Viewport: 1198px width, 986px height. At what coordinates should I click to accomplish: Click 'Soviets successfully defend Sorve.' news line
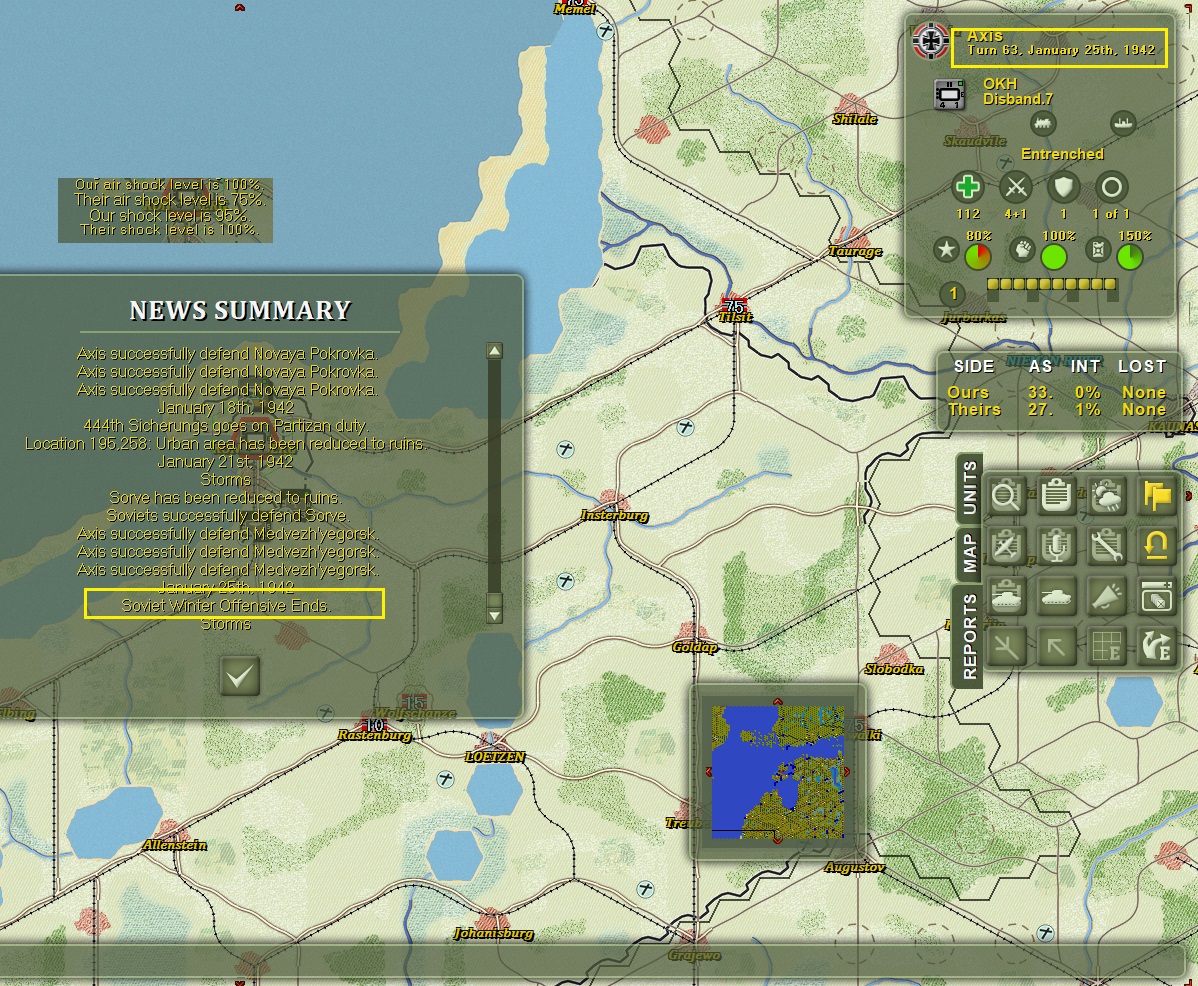click(227, 516)
